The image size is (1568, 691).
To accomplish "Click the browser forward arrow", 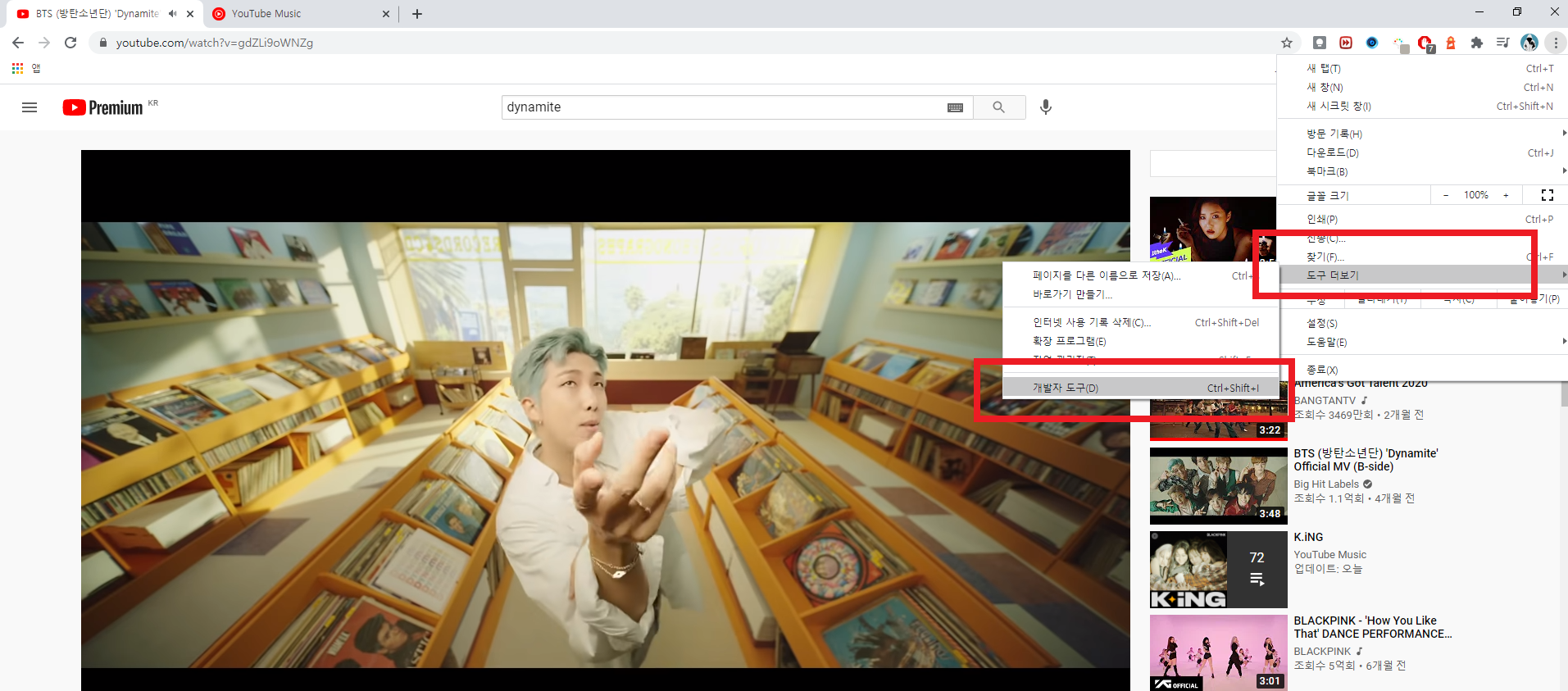I will point(44,43).
